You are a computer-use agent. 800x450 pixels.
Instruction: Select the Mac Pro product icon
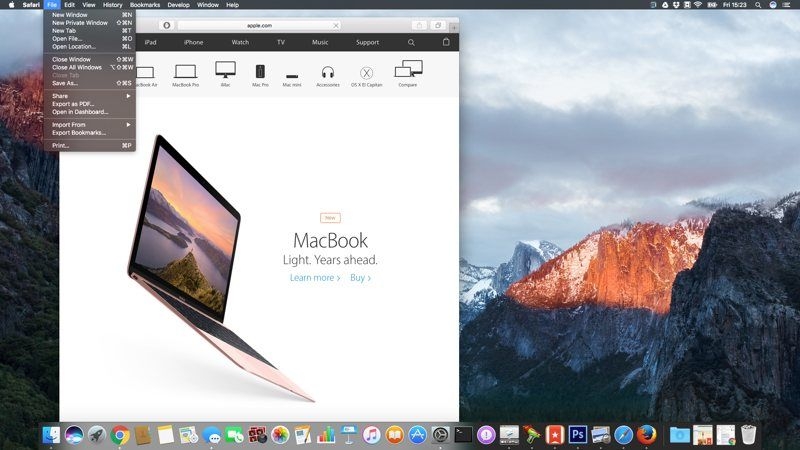(x=260, y=76)
